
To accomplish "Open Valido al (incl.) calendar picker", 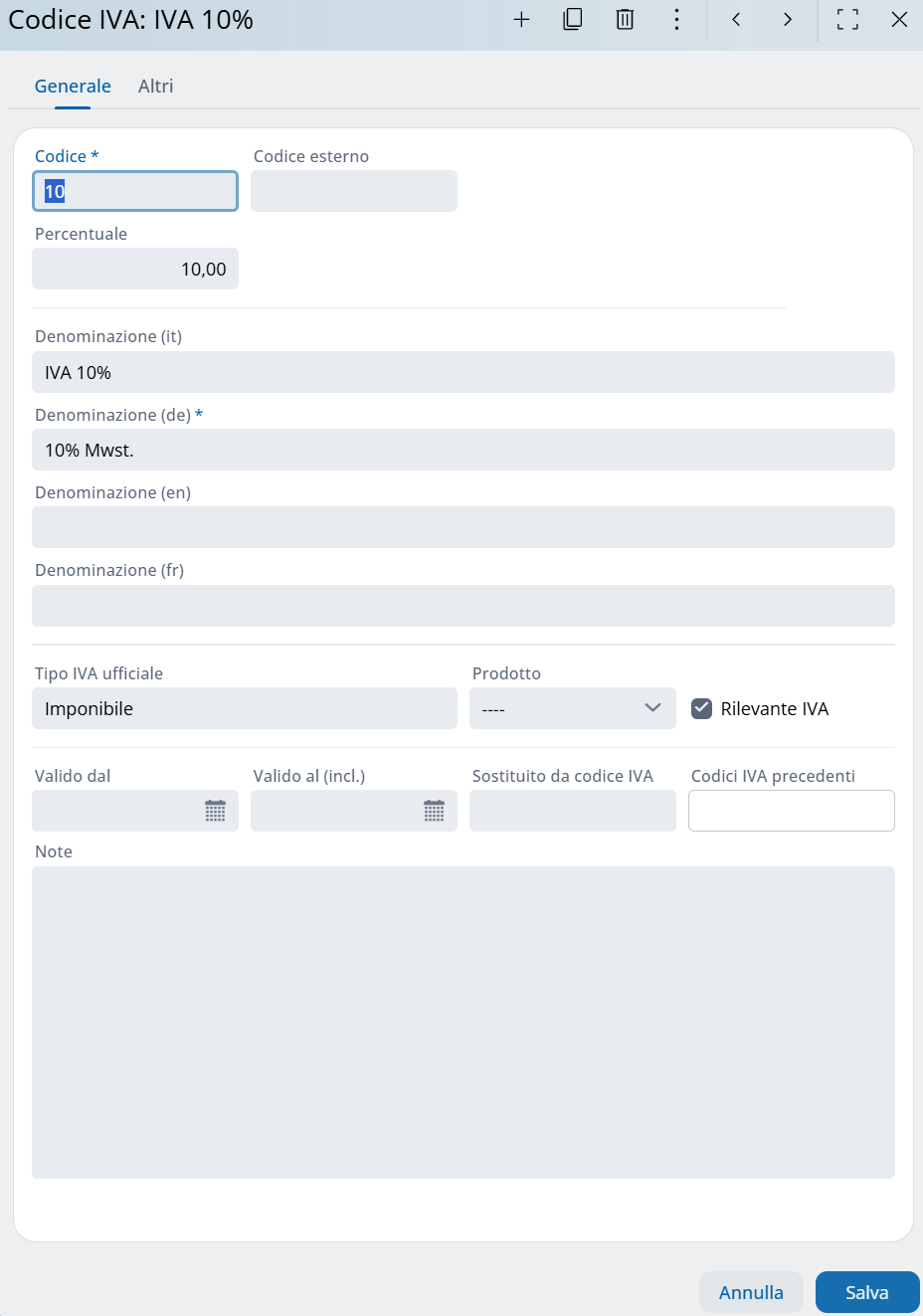I will tap(434, 811).
